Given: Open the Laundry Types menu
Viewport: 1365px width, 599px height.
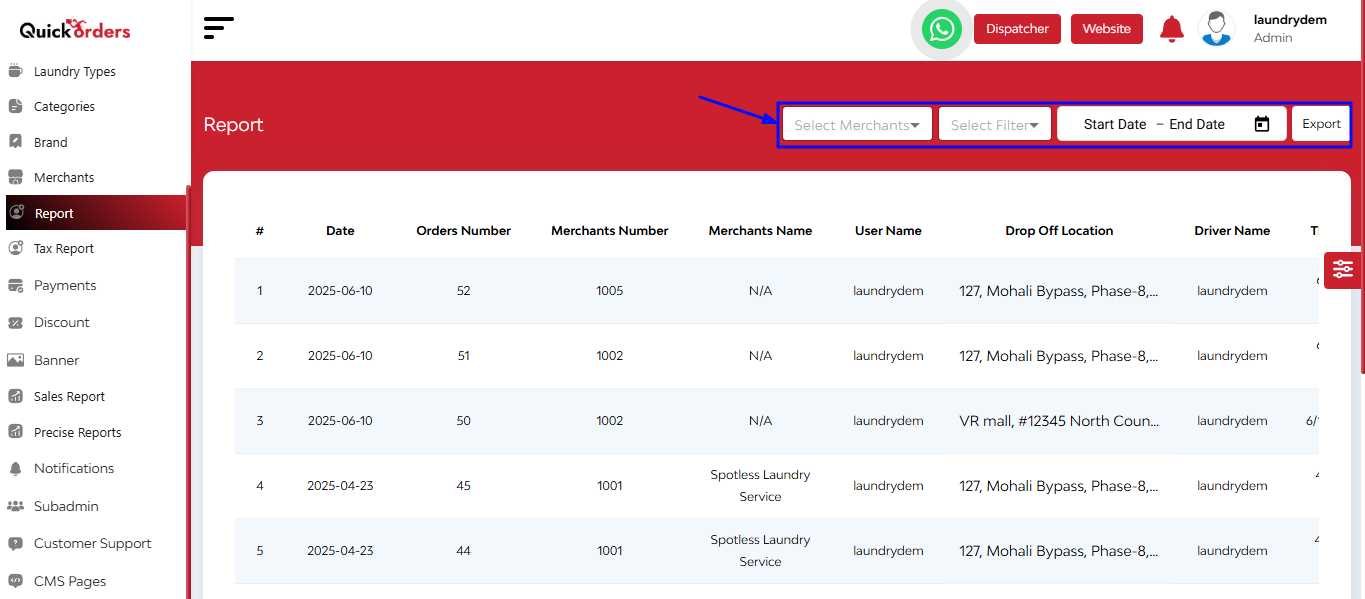Looking at the screenshot, I should click(x=75, y=71).
